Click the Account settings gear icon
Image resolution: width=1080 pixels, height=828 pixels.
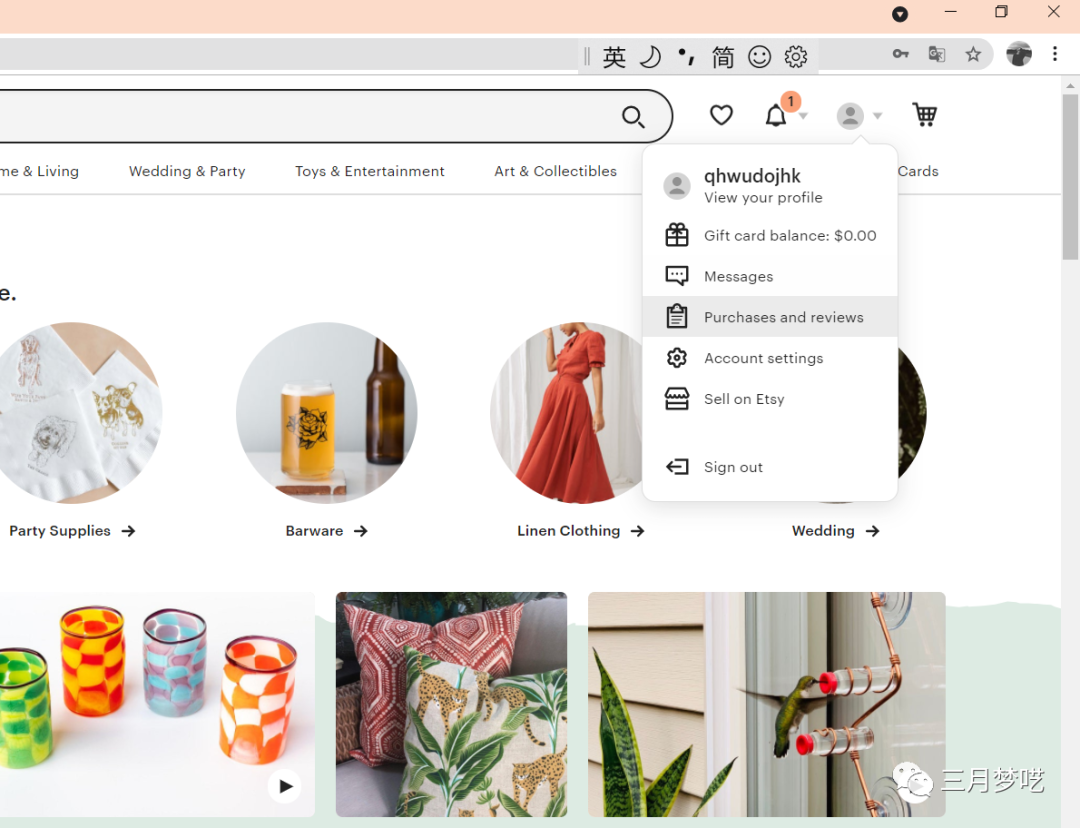677,358
